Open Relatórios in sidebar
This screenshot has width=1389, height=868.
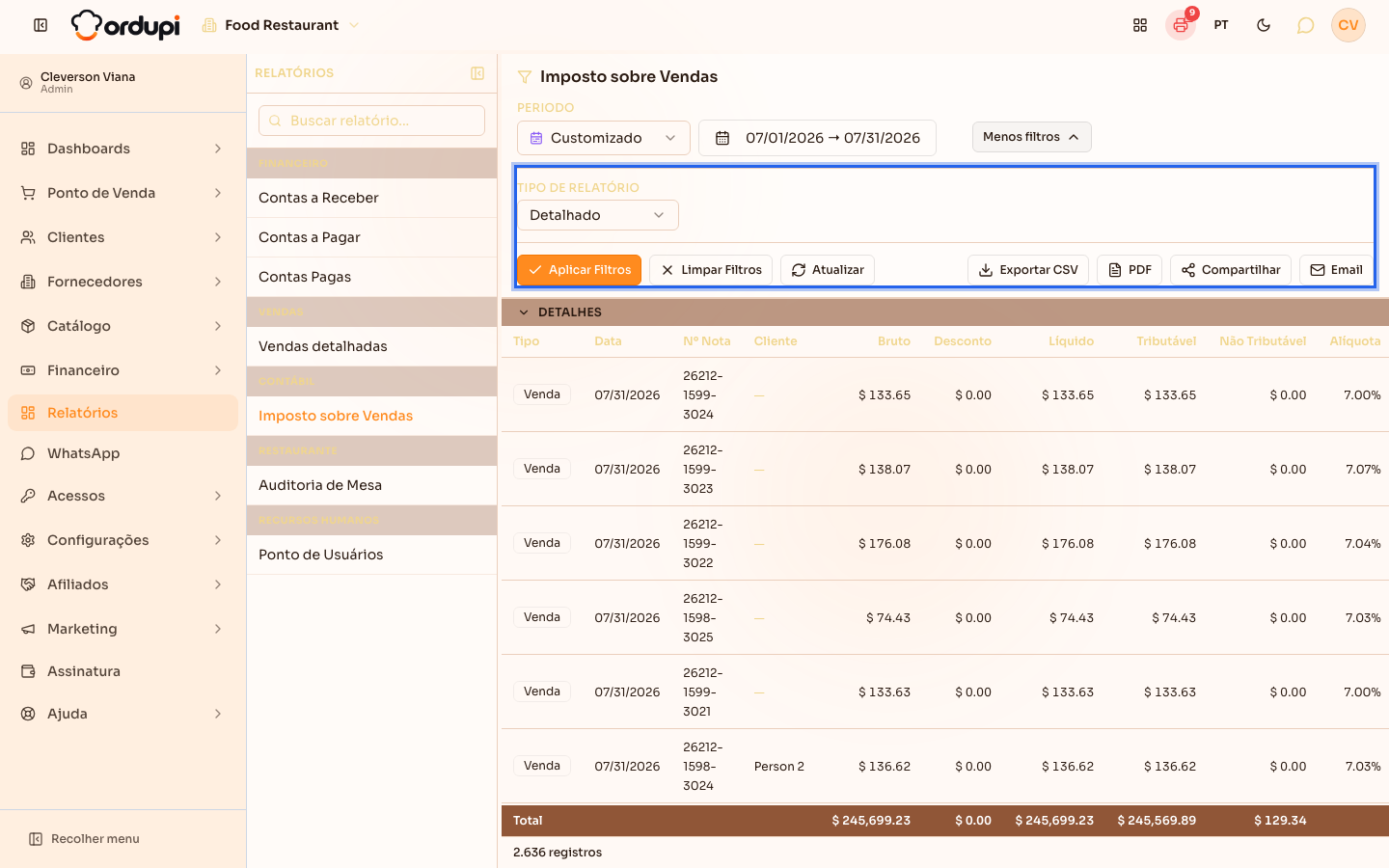(x=123, y=413)
